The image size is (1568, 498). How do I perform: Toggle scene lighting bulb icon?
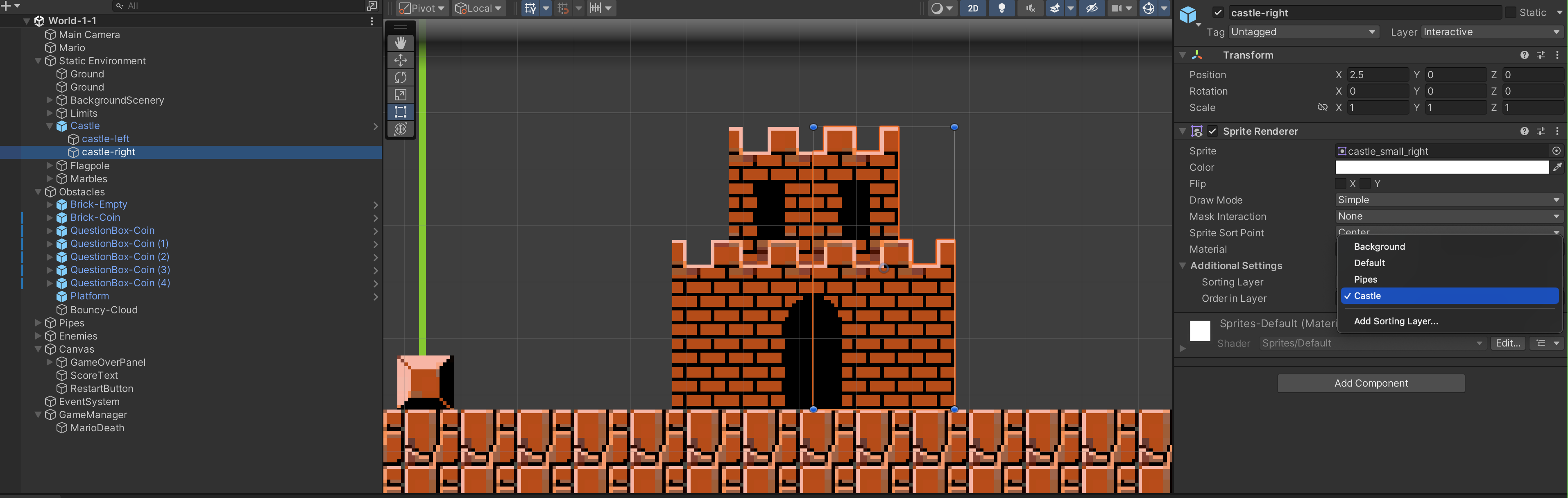click(x=1002, y=8)
